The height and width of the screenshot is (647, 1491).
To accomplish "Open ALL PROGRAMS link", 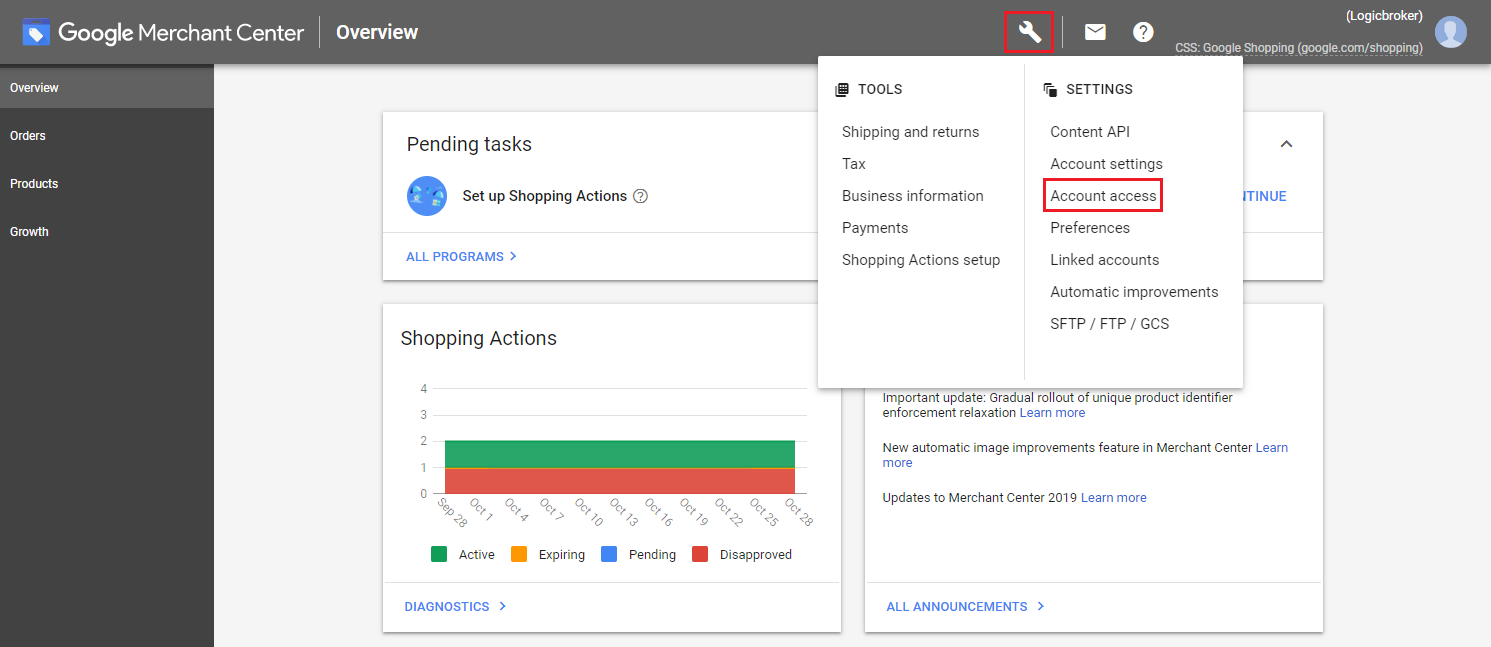I will 461,257.
